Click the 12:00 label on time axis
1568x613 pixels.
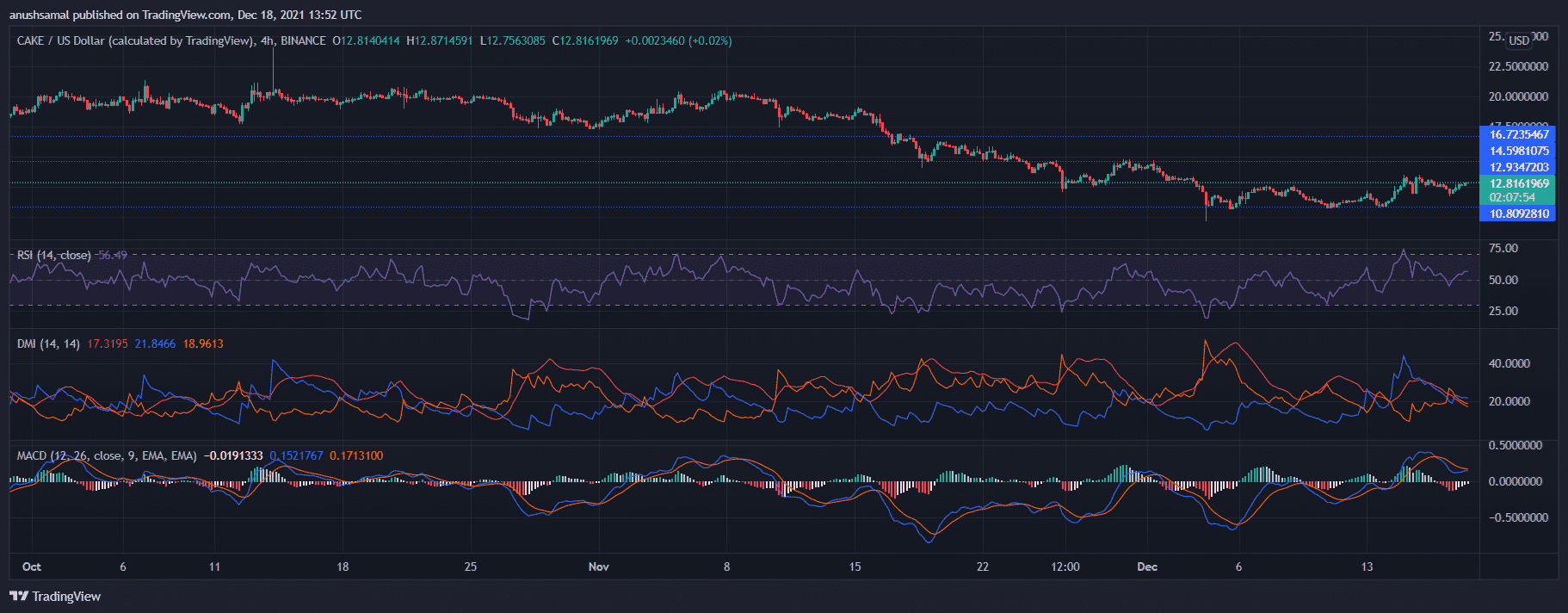tap(1065, 567)
